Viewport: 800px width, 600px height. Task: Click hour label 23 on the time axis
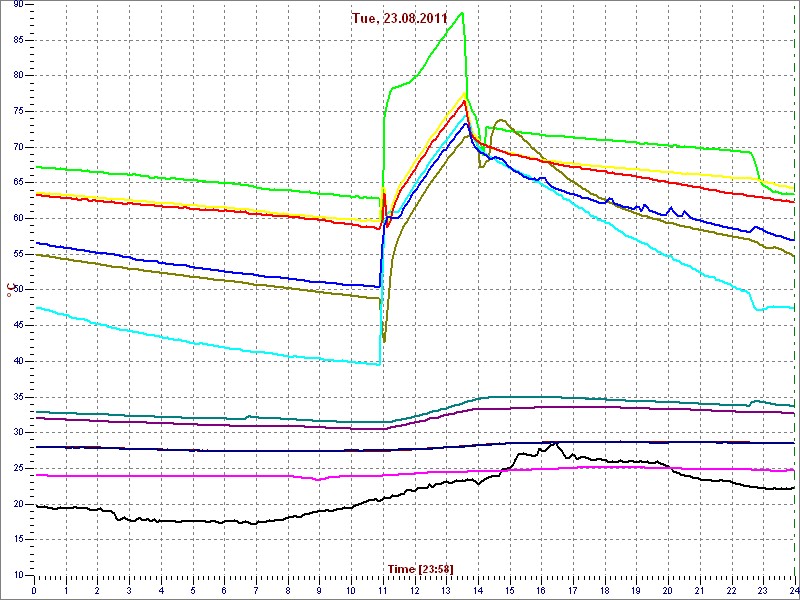click(x=763, y=591)
